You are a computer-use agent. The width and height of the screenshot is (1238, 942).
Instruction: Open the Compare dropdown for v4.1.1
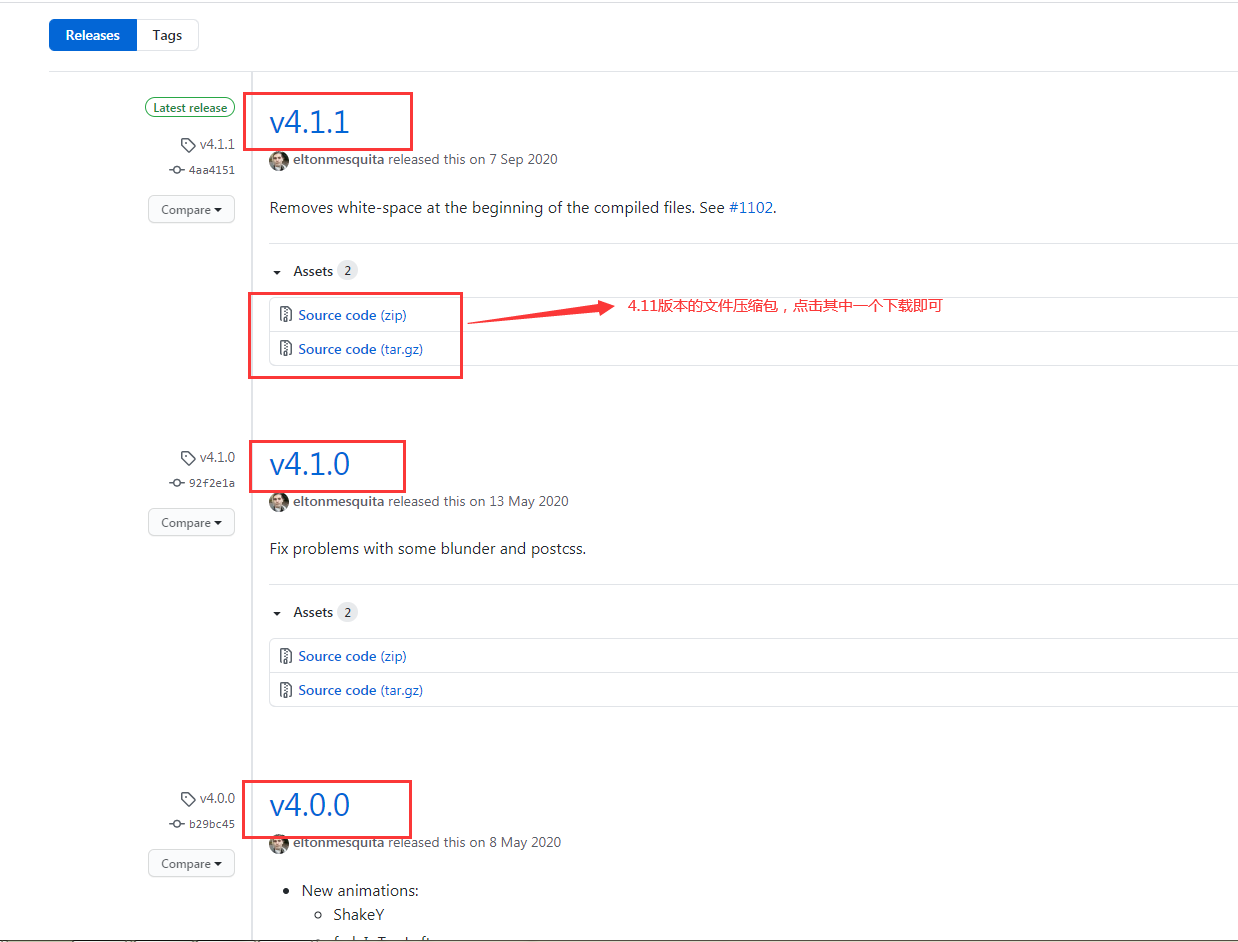pos(191,210)
